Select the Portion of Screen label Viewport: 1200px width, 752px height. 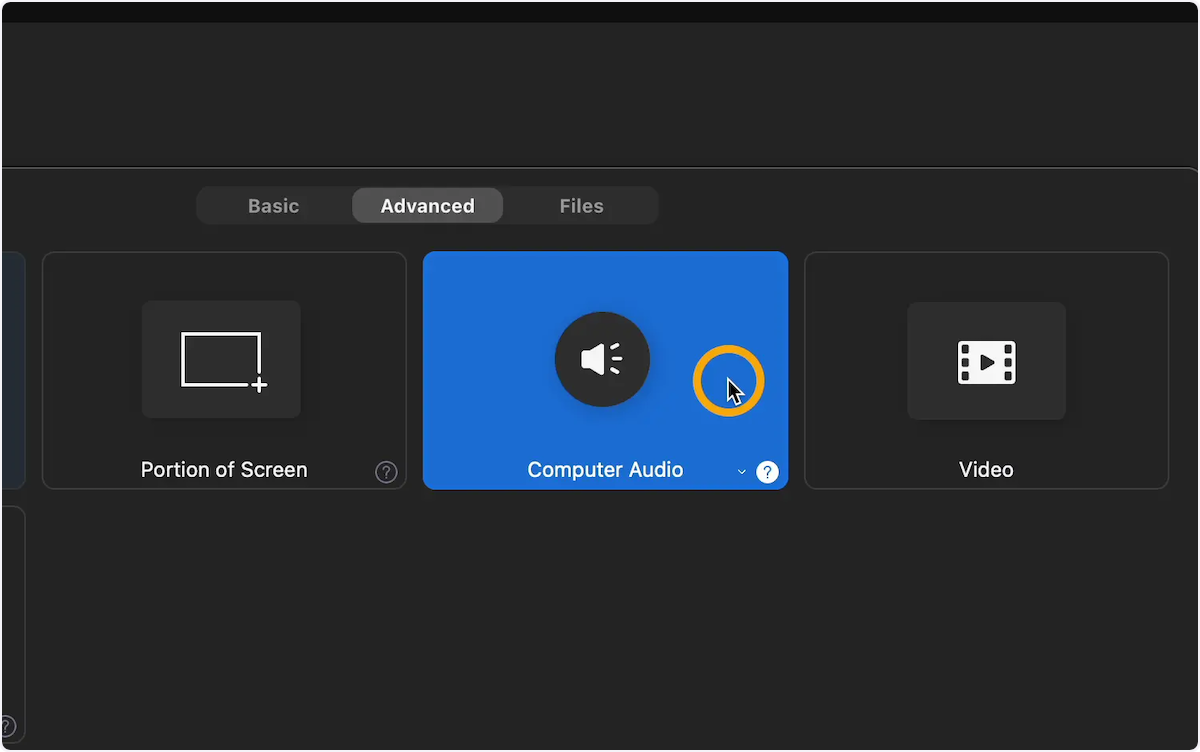pyautogui.click(x=224, y=470)
